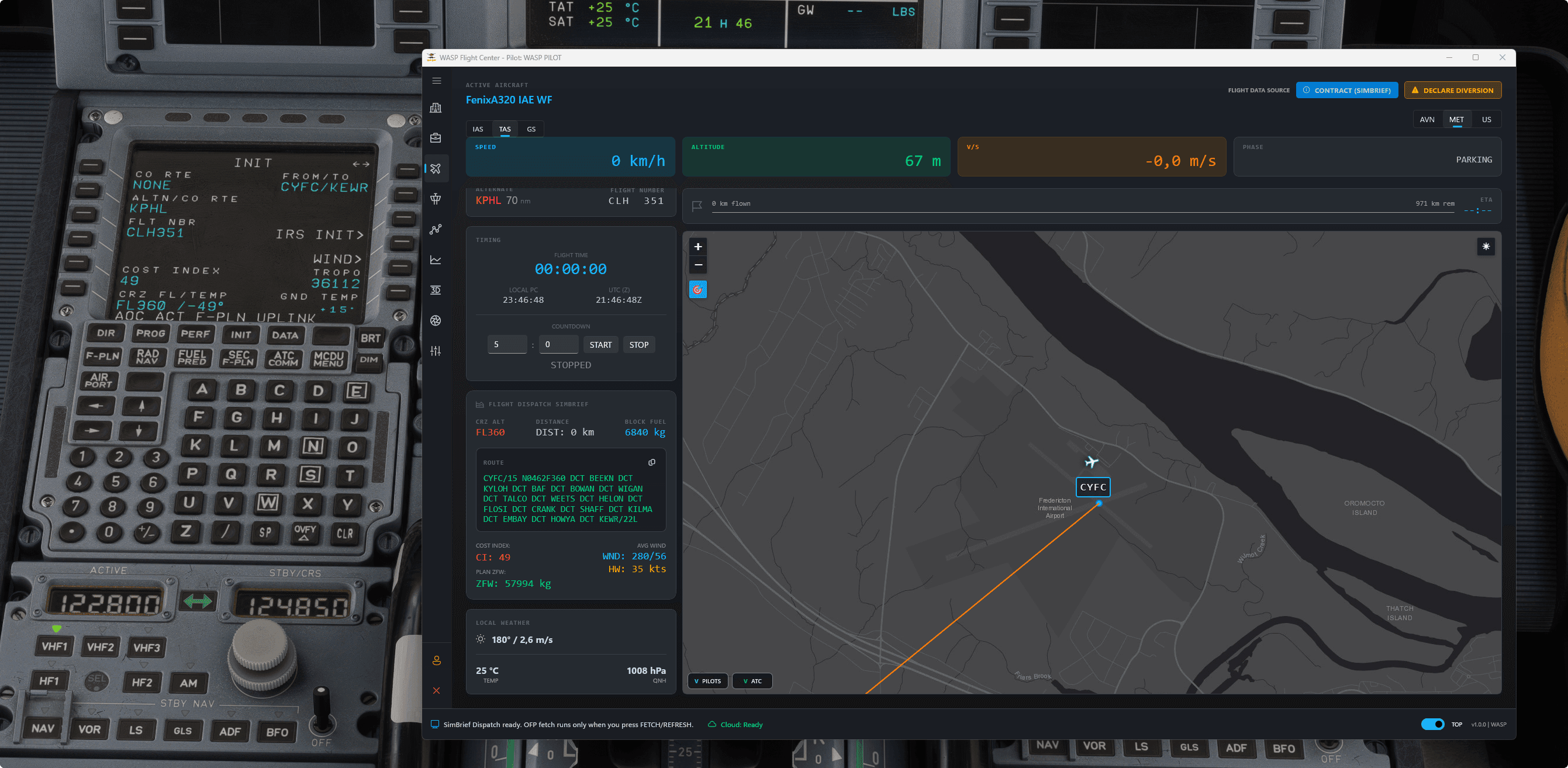This screenshot has height=768, width=1568.
Task: Click the red X icon in sidebar
Action: pyautogui.click(x=437, y=691)
